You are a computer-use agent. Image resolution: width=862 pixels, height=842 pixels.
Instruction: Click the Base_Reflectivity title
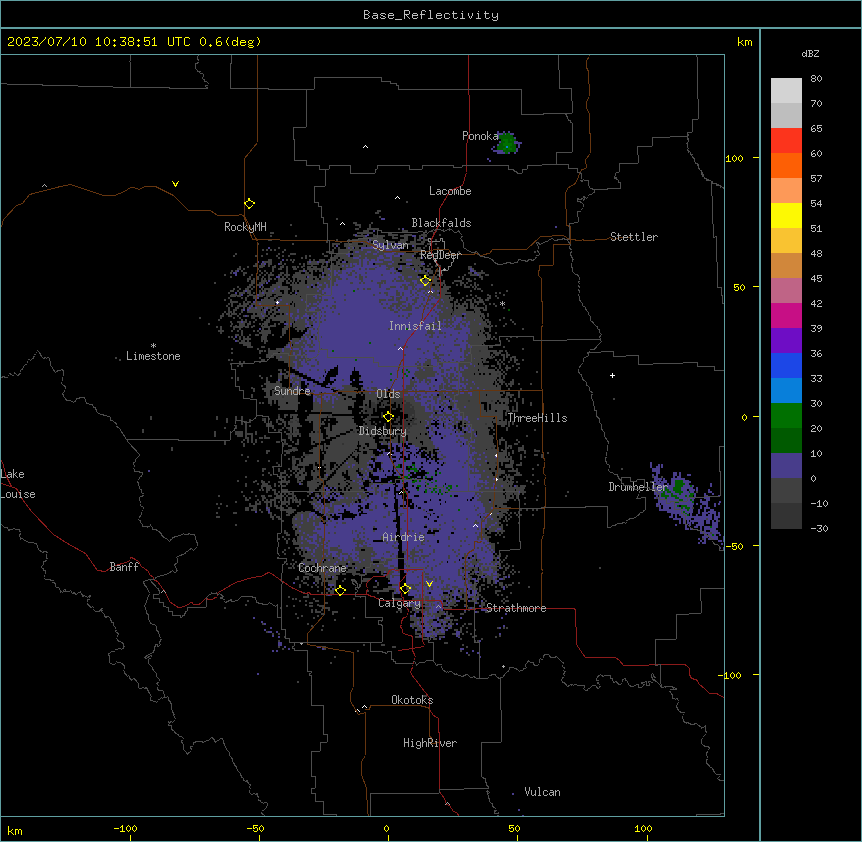[x=431, y=15]
